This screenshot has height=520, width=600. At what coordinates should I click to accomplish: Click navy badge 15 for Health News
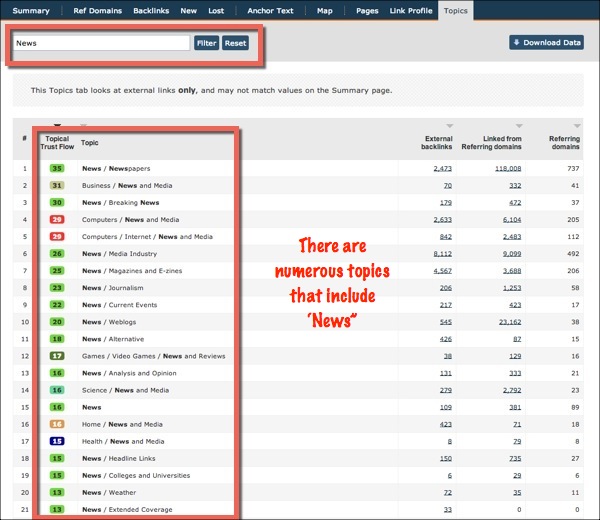(x=57, y=441)
